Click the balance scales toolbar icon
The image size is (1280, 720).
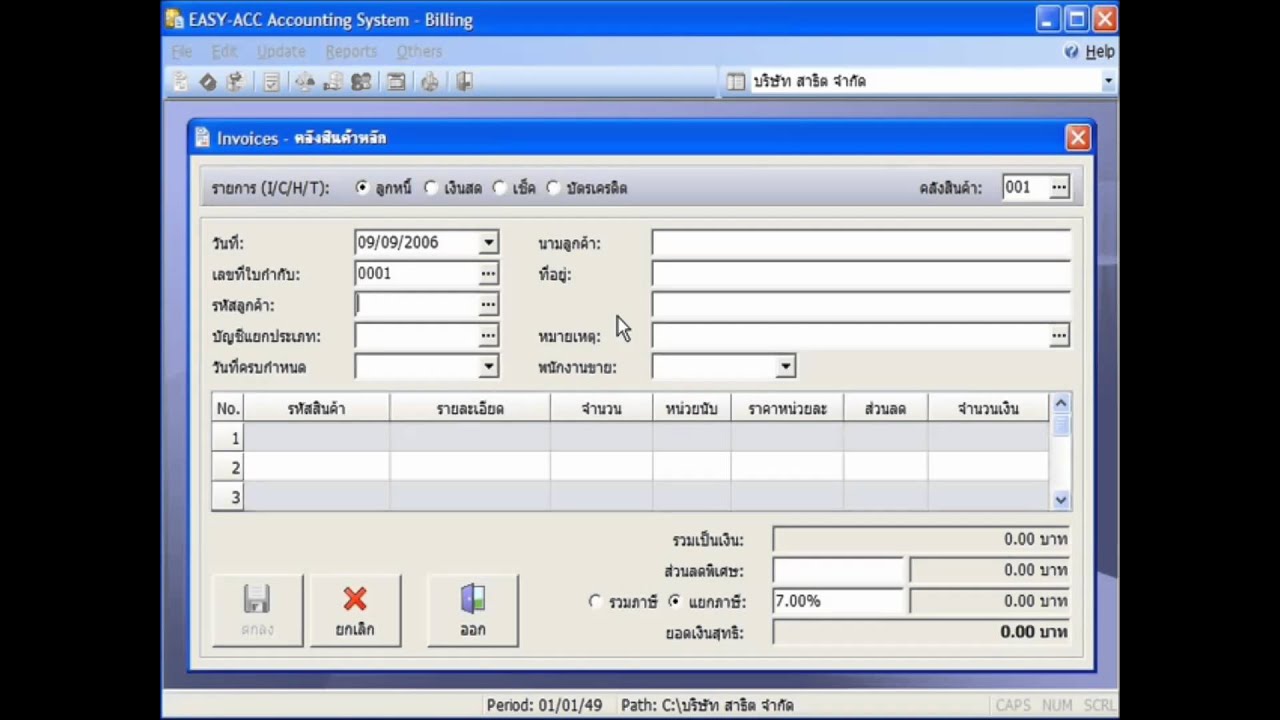305,82
